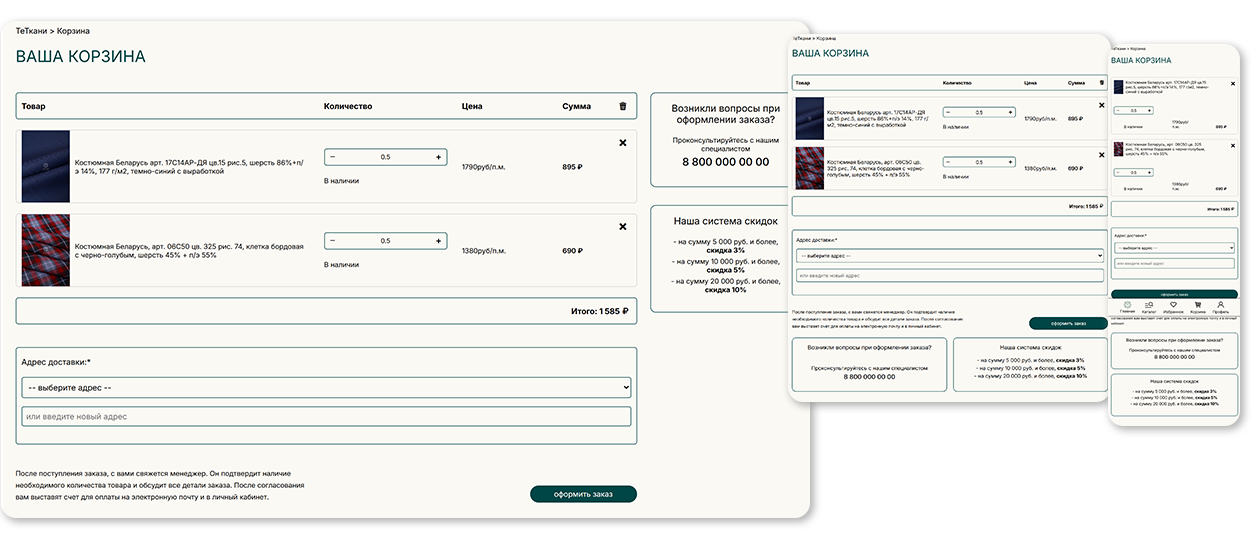Open address dropdown in the narrow mobile view
This screenshot has height=534, width=1259.
coord(1173,247)
